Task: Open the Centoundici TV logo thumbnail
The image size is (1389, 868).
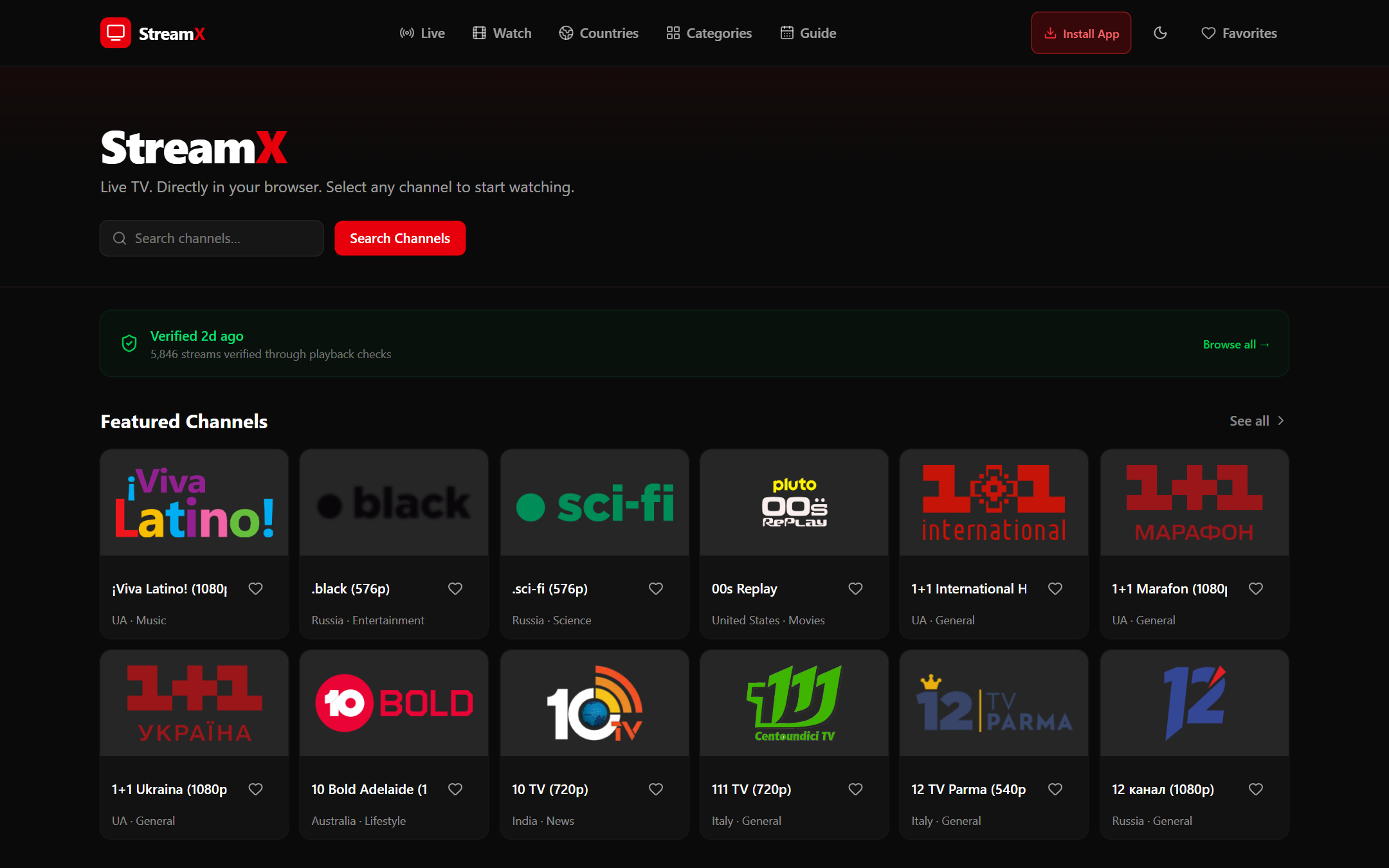Action: 794,703
